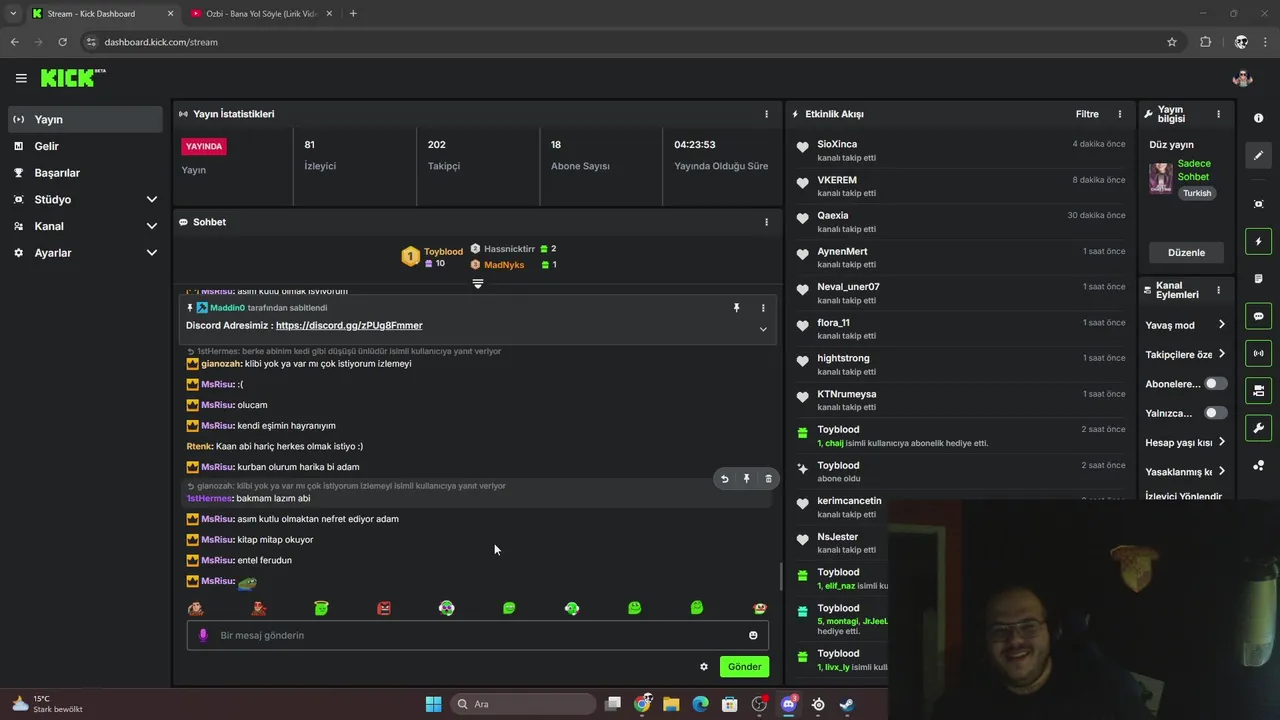1280x720 pixels.
Task: Open the emoji picker in message box
Action: pyautogui.click(x=753, y=635)
